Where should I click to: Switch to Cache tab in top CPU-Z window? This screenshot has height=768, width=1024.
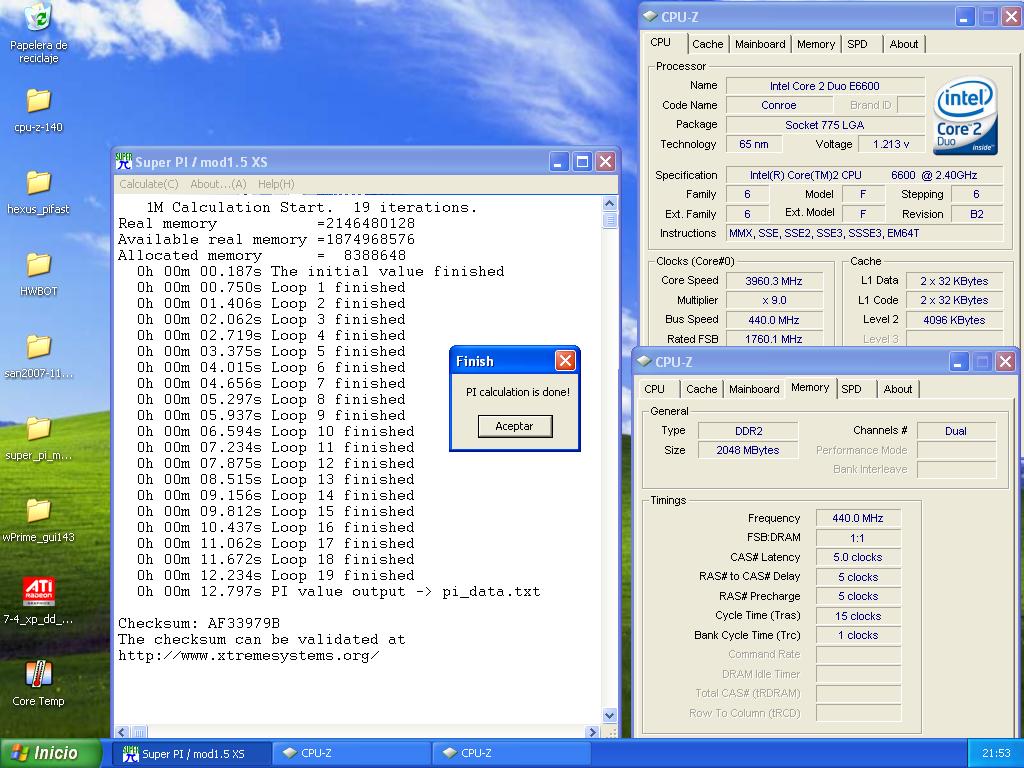(x=707, y=44)
